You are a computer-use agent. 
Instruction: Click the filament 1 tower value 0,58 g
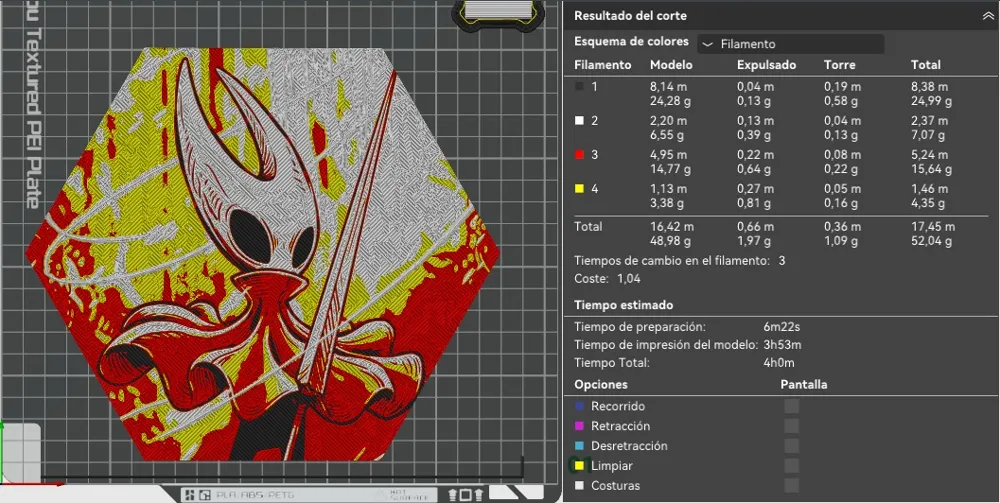(841, 101)
